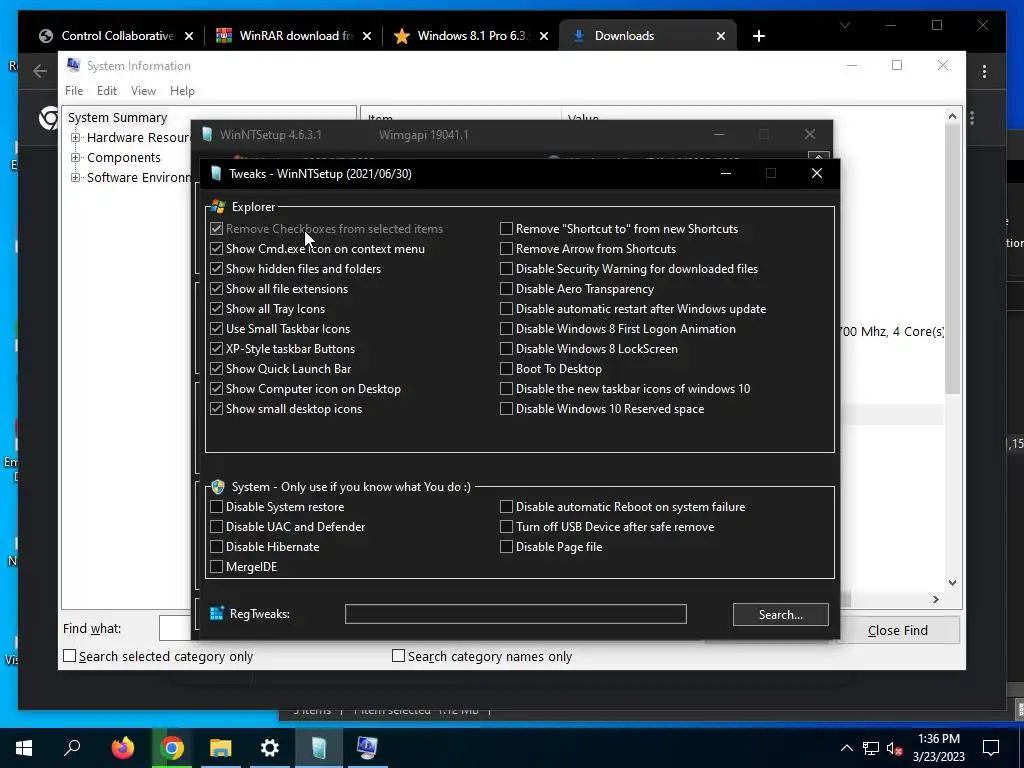
Task: Open the Help menu in System Information
Action: [x=182, y=91]
